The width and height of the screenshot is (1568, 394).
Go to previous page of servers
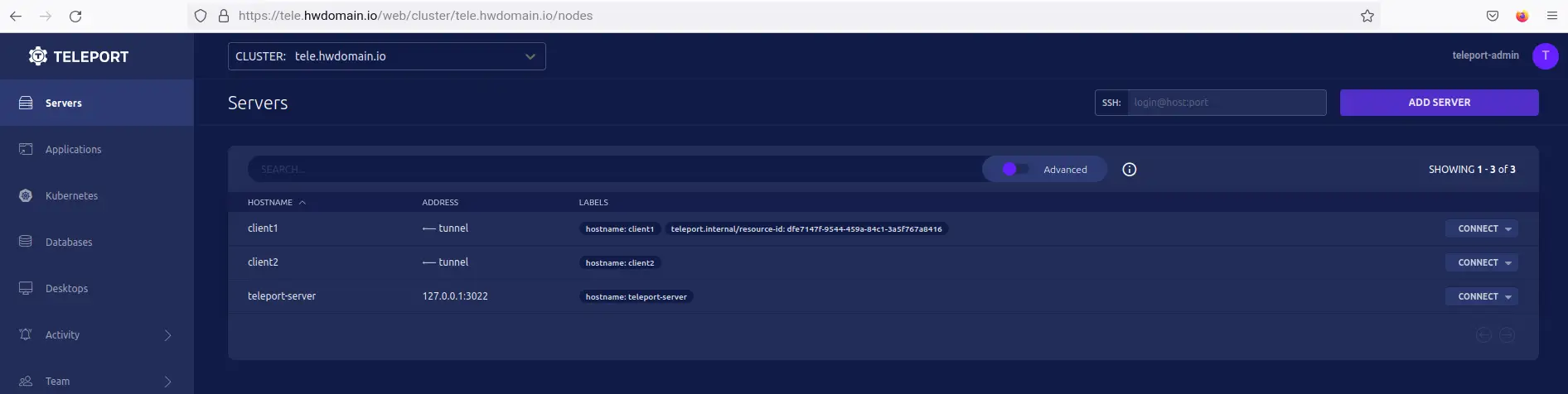coord(1483,334)
